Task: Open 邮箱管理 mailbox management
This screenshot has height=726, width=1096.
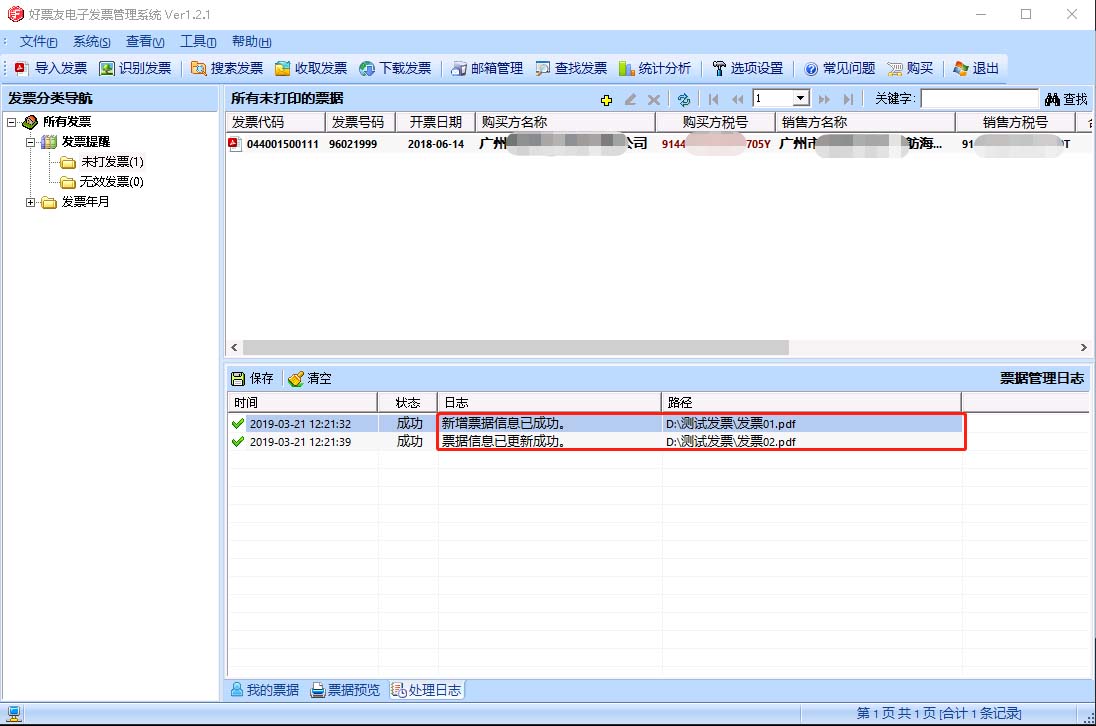Action: [487, 68]
